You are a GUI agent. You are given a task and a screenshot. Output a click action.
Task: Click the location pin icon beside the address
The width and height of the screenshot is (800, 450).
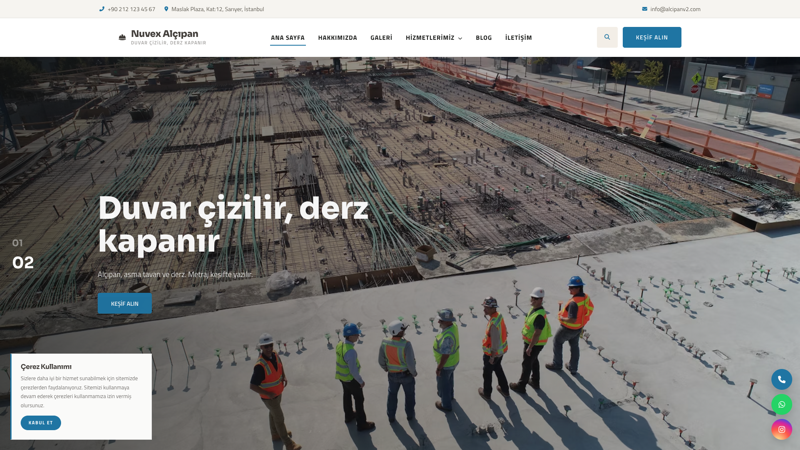pos(166,9)
